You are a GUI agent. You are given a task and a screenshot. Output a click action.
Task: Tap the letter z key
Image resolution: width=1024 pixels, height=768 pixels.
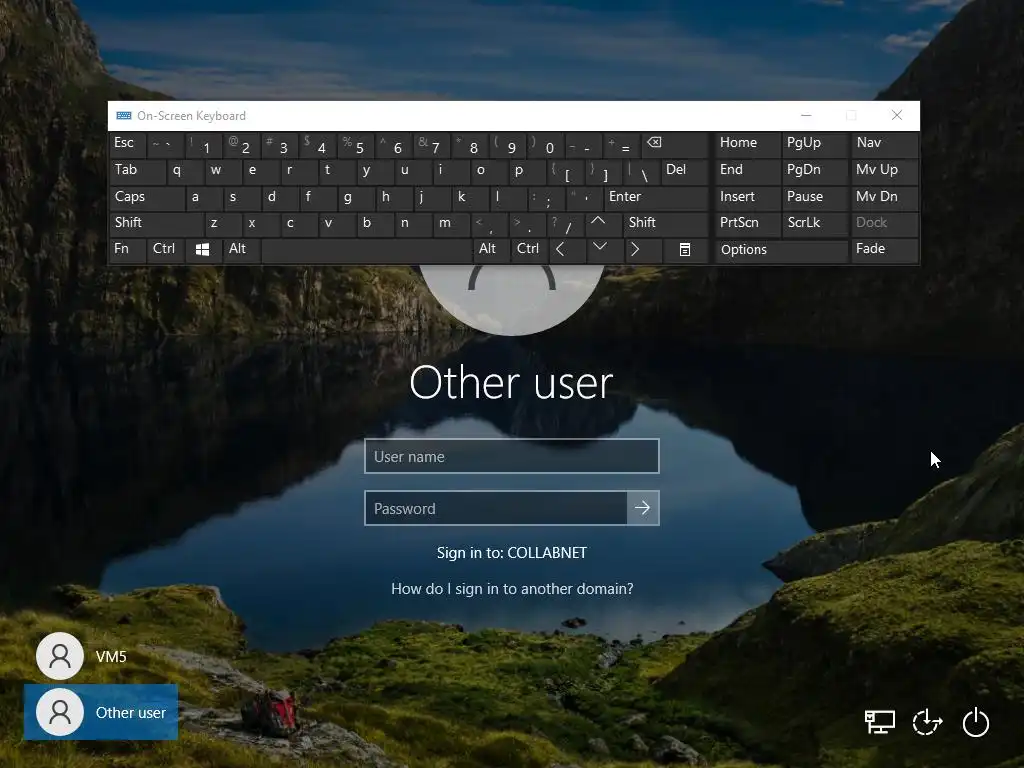[223, 223]
